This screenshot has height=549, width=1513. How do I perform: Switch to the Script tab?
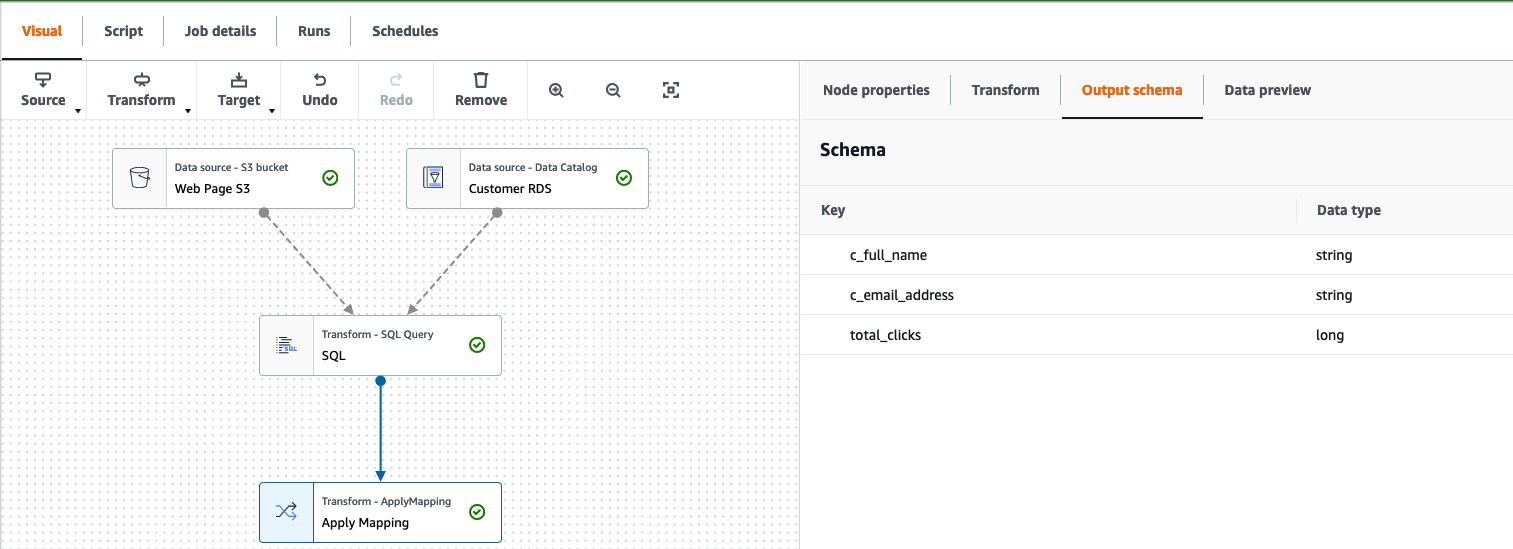point(124,31)
